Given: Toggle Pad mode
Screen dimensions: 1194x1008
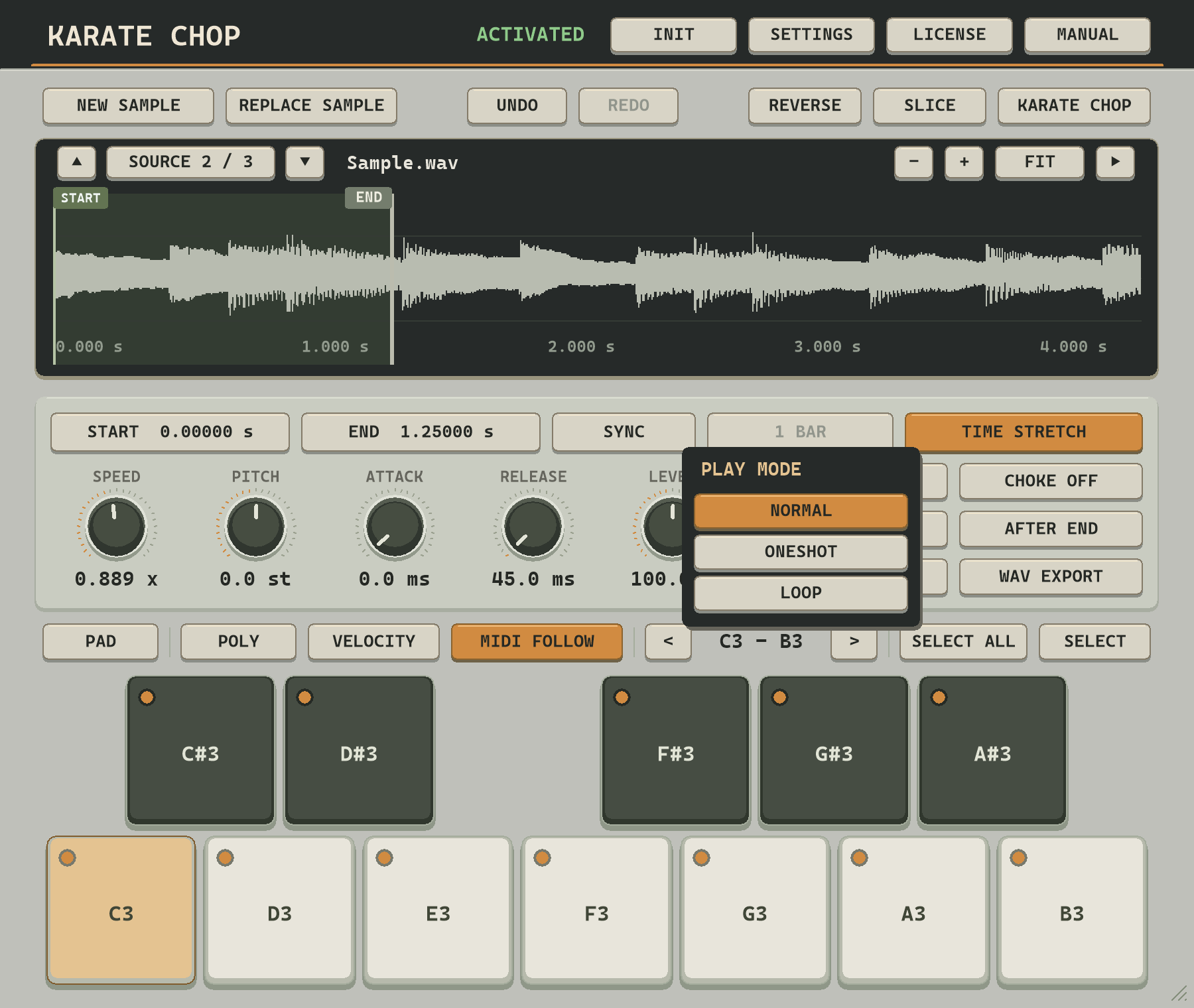Looking at the screenshot, I should pos(100,642).
